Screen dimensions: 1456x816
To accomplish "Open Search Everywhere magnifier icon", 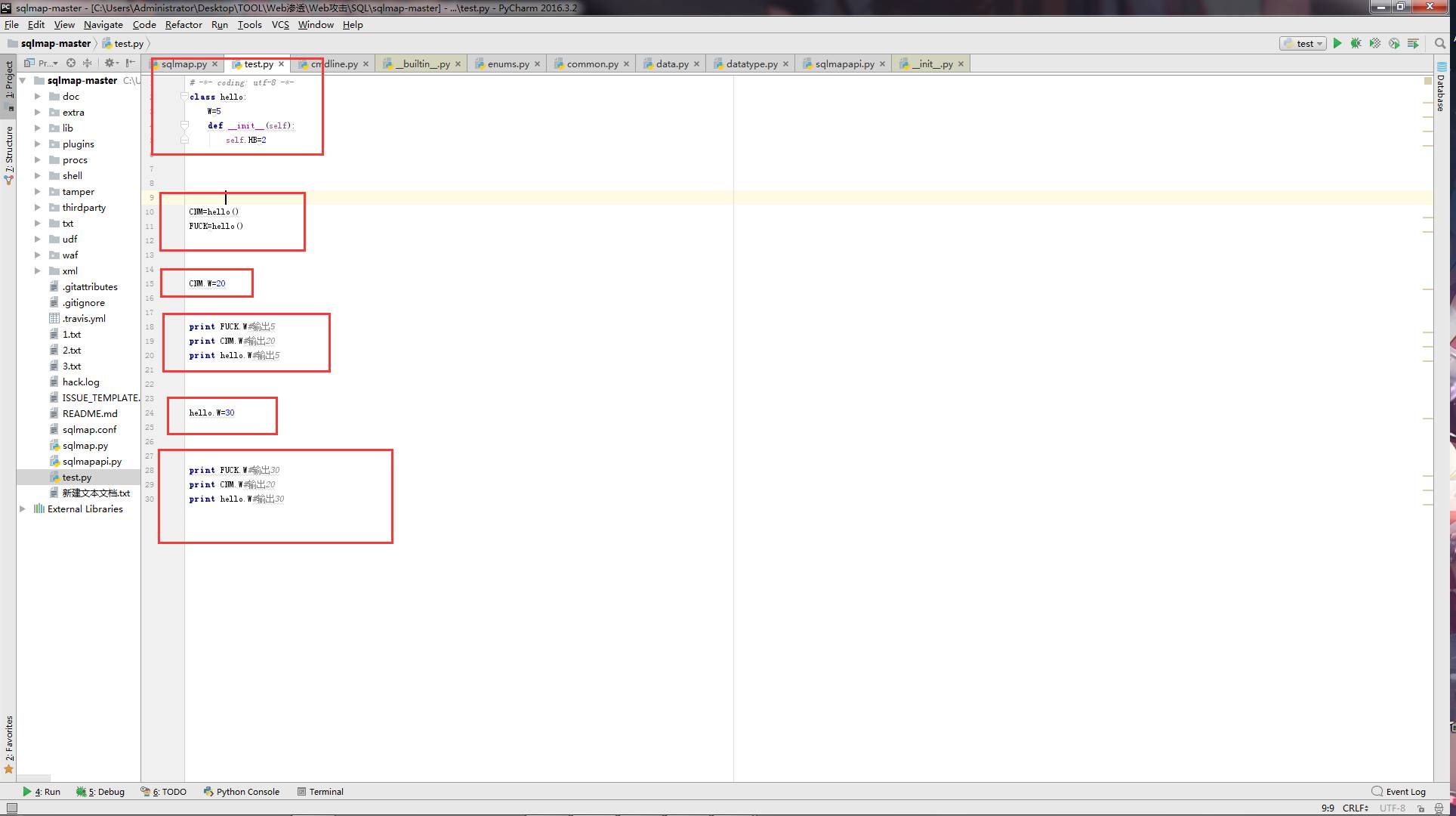I will tap(1439, 44).
